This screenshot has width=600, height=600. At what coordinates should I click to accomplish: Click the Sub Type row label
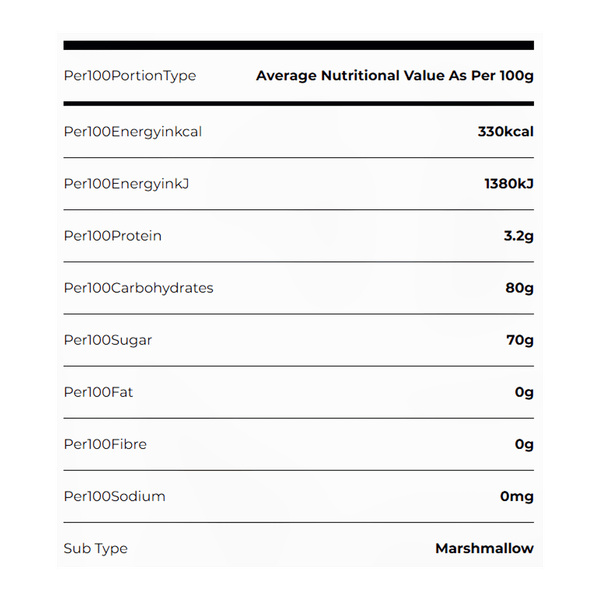click(96, 548)
